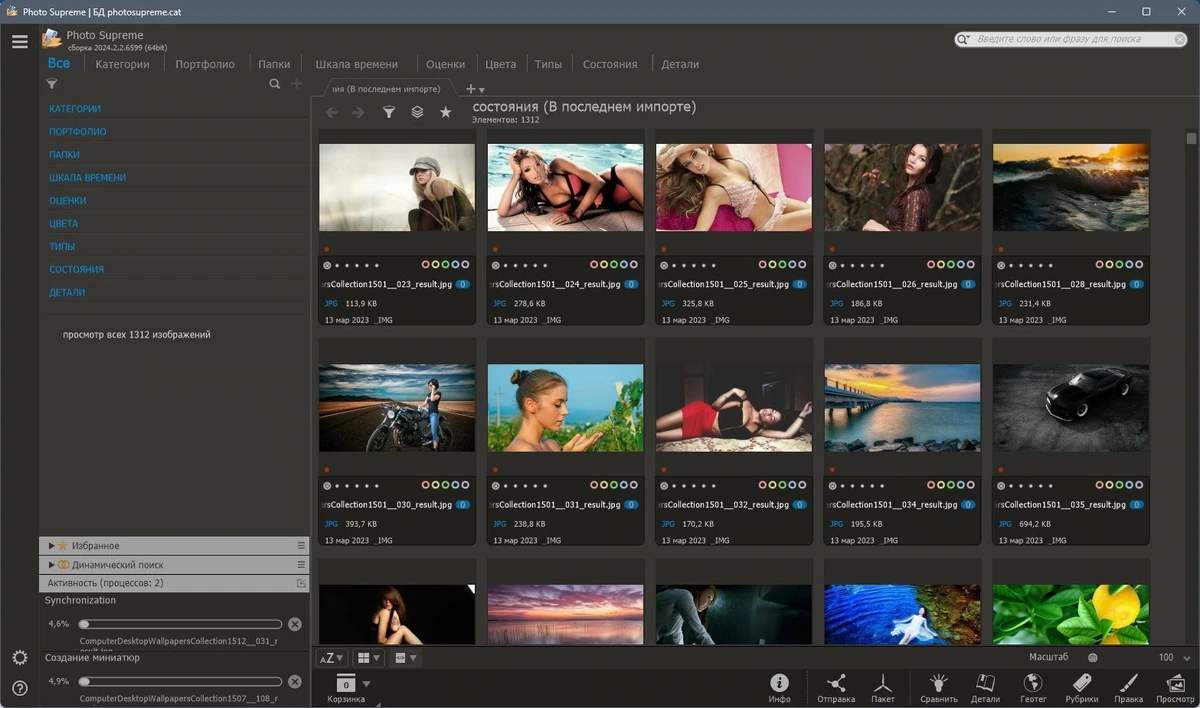Open the bottom Детали book icon

coord(985,687)
